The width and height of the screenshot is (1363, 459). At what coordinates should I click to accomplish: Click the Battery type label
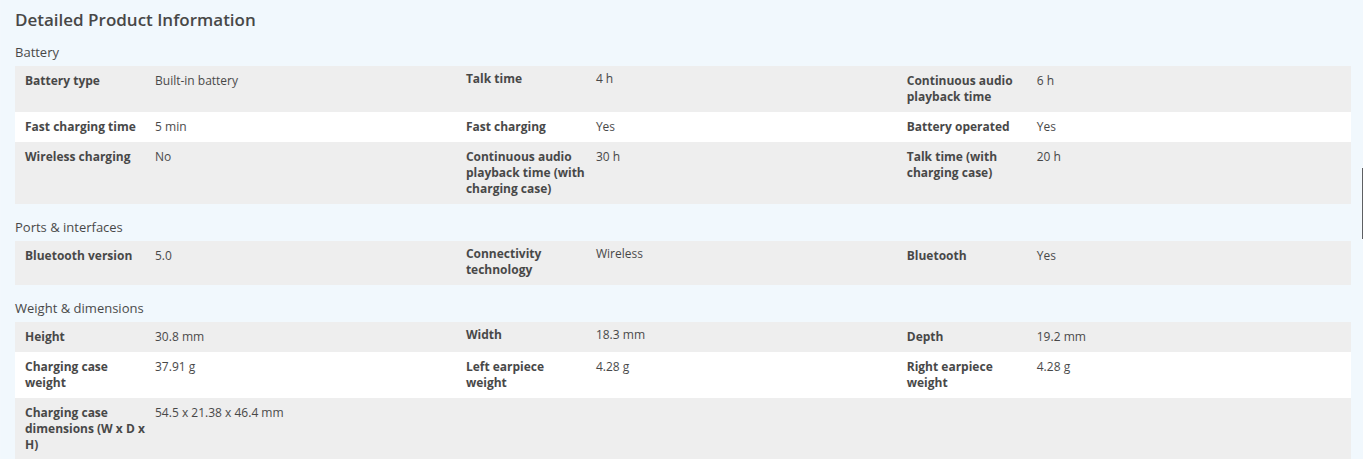pyautogui.click(x=62, y=81)
